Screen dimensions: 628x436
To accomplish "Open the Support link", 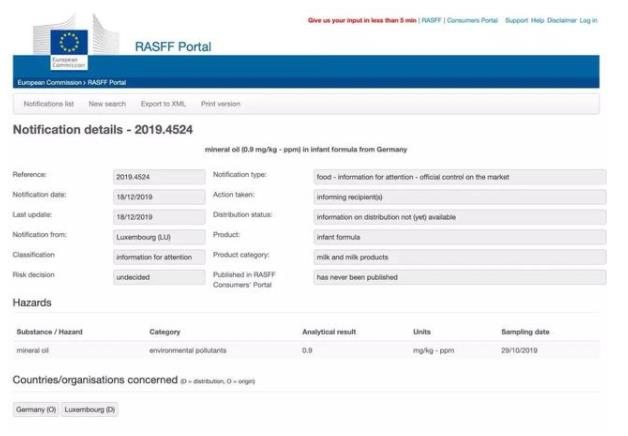I will [516, 20].
